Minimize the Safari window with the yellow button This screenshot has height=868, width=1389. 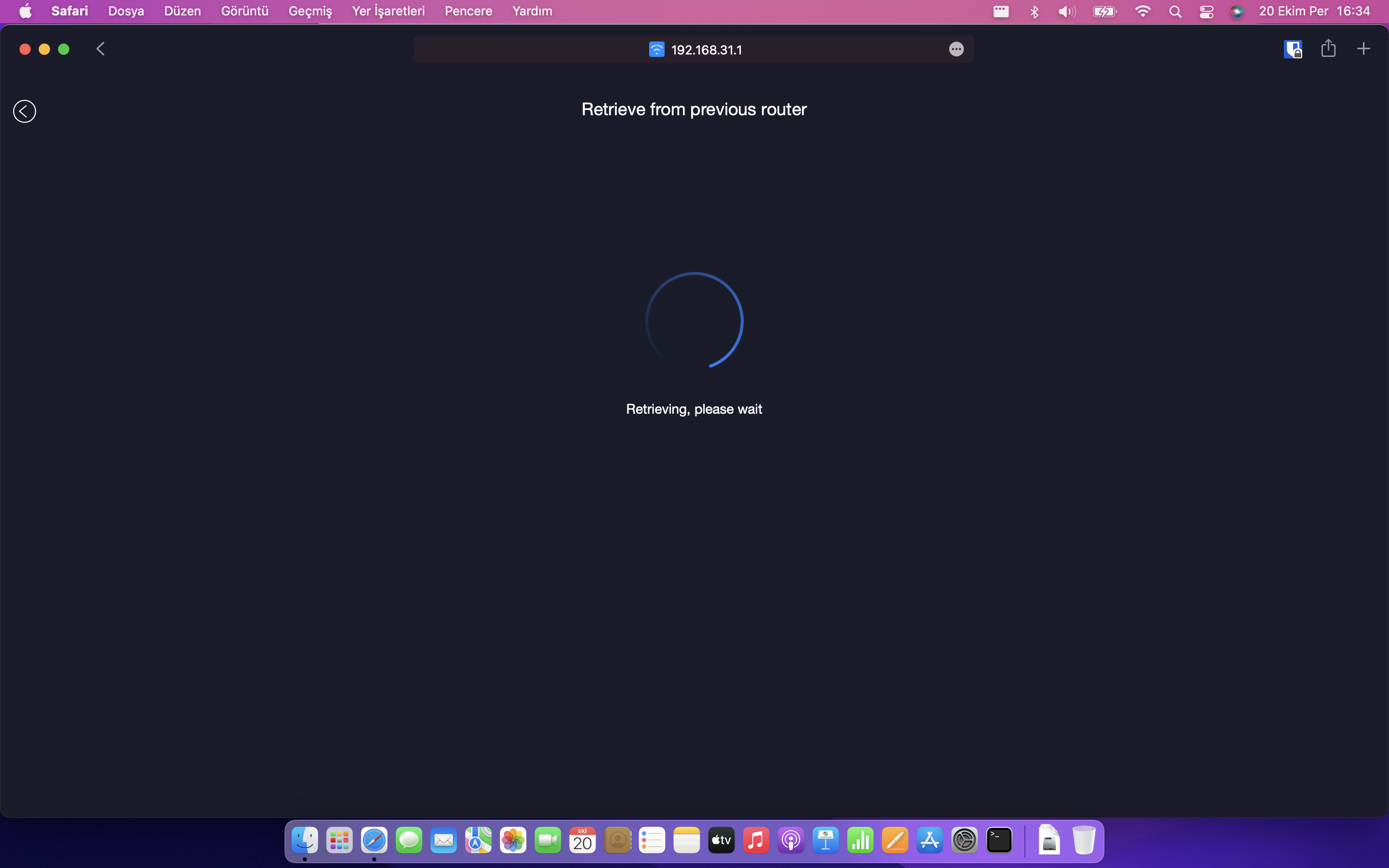pyautogui.click(x=44, y=49)
